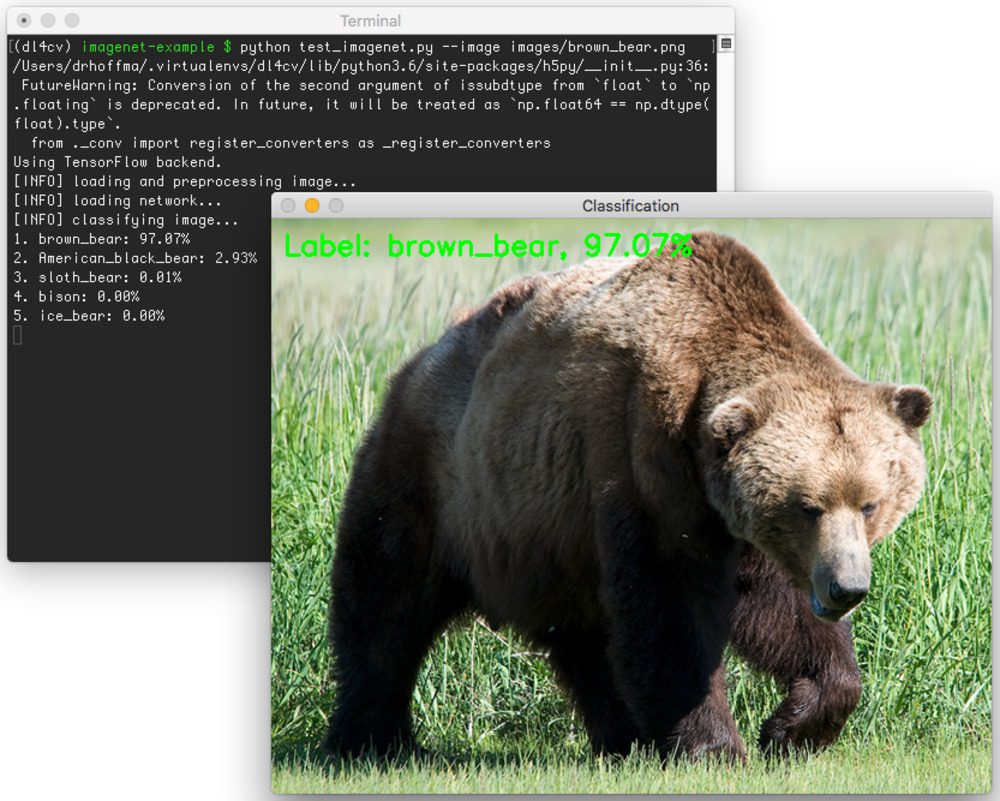
Task: Minimize the Terminal window
Action: point(48,20)
